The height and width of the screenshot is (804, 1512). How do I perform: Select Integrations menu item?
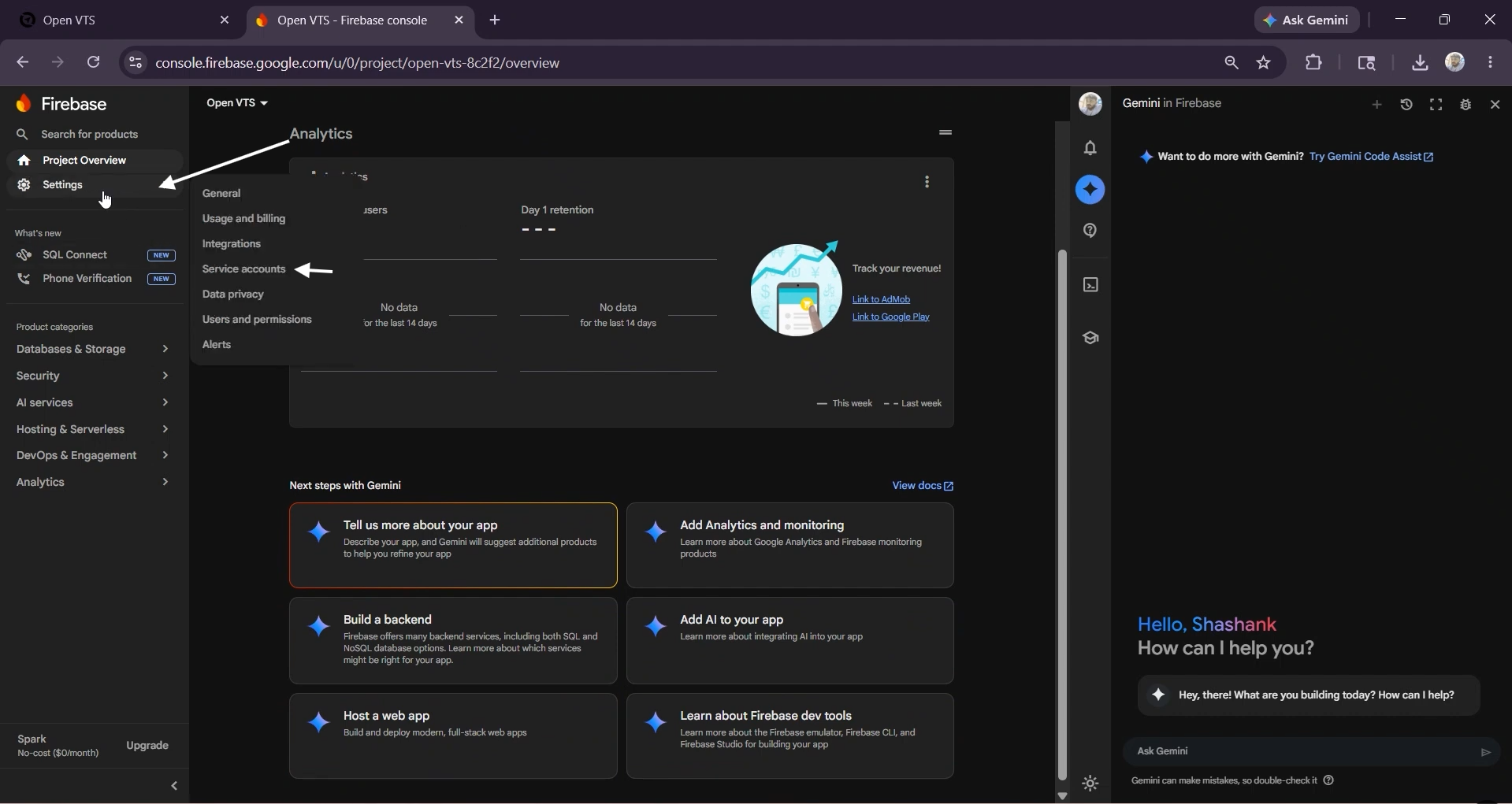pyautogui.click(x=232, y=244)
